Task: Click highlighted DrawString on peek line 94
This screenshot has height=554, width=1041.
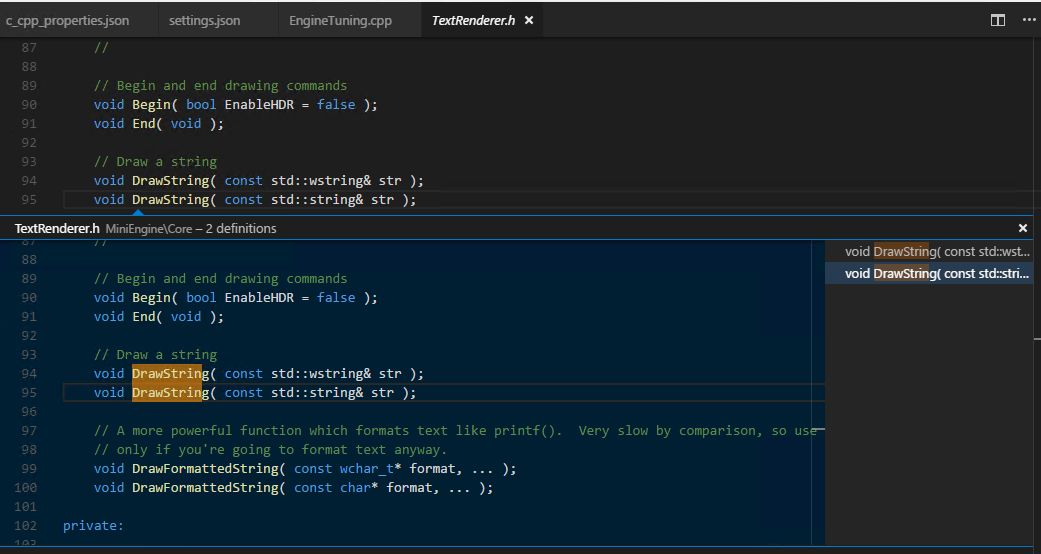Action: click(167, 373)
